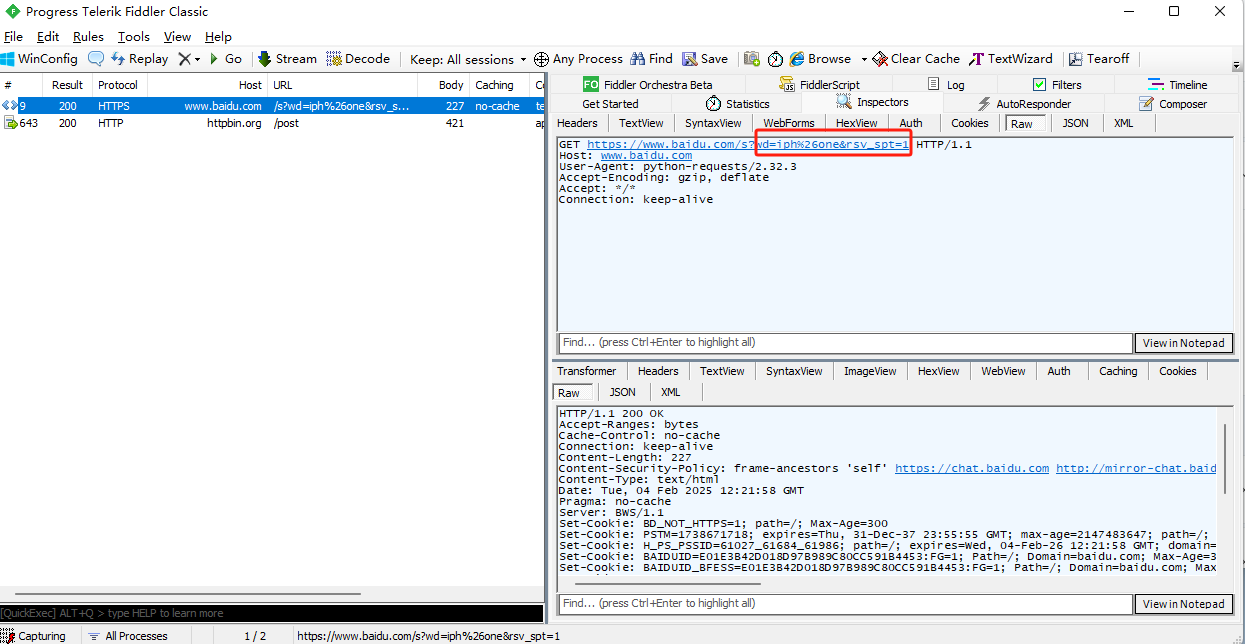
Task: Open the Composer tab
Action: click(x=1173, y=104)
